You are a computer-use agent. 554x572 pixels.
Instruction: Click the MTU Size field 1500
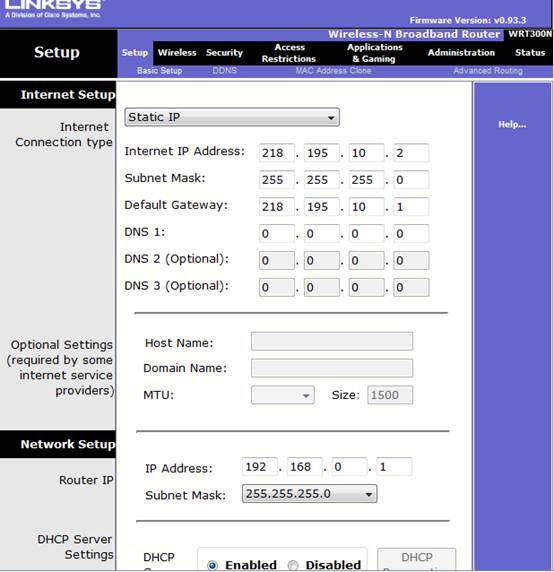click(x=390, y=395)
